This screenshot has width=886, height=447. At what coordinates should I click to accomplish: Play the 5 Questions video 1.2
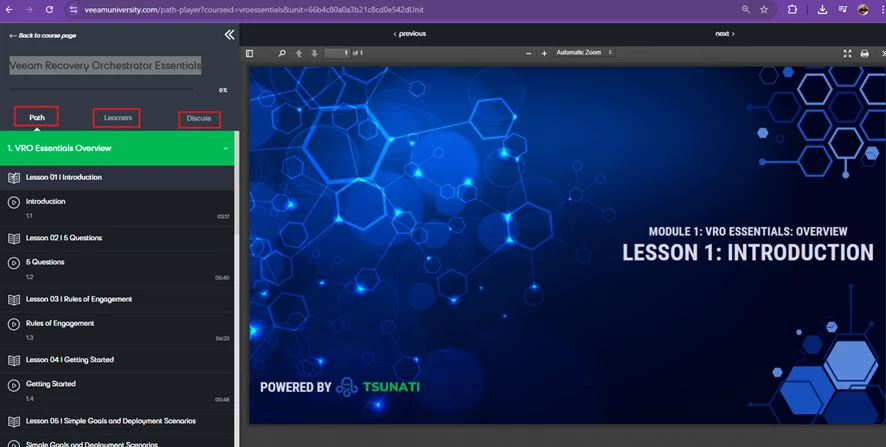click(117, 269)
